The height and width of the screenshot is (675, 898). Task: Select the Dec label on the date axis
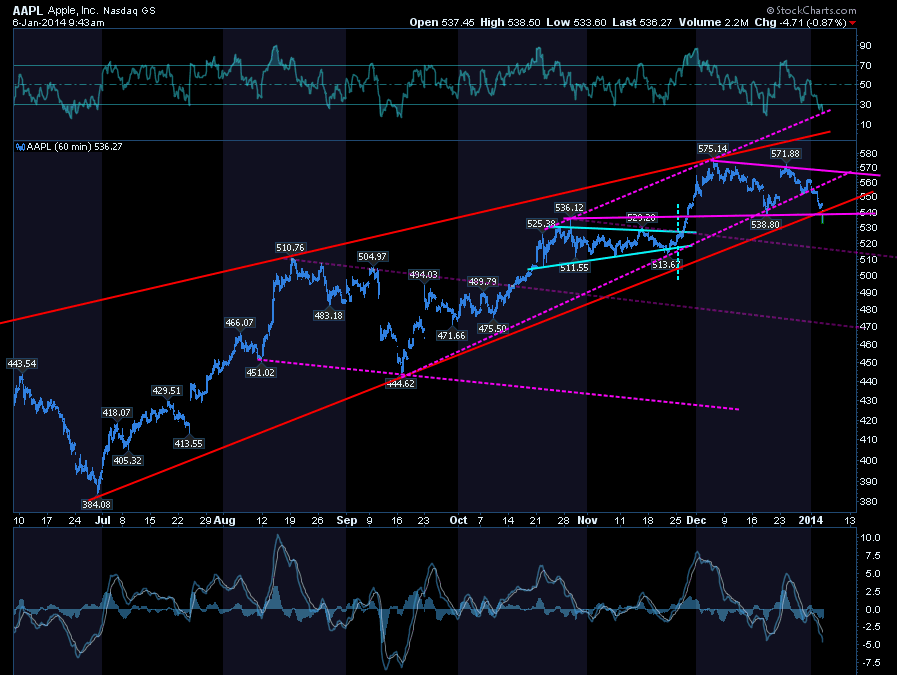(x=696, y=520)
